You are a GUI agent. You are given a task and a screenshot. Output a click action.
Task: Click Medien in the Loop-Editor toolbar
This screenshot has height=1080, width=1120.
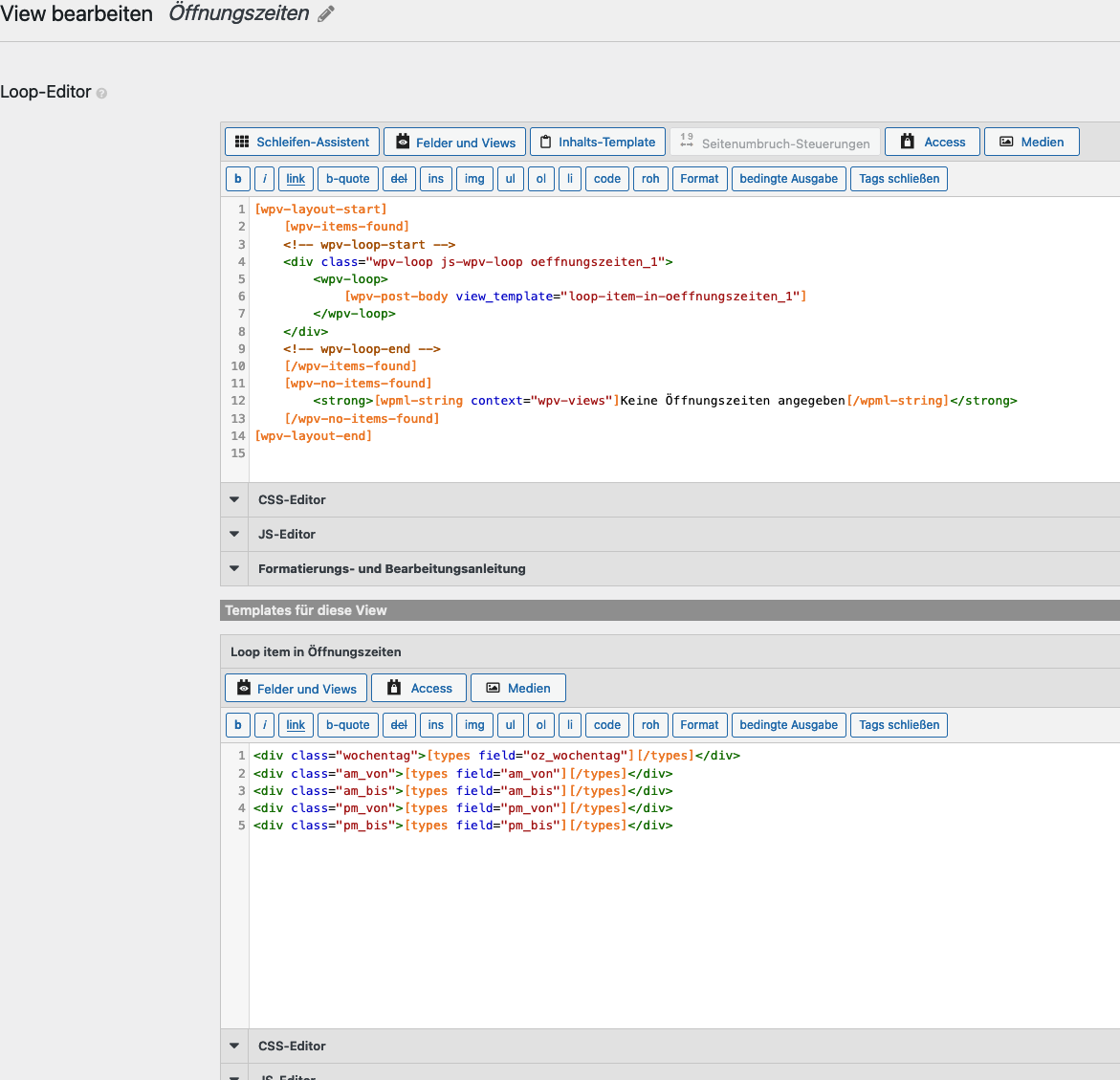[1031, 142]
